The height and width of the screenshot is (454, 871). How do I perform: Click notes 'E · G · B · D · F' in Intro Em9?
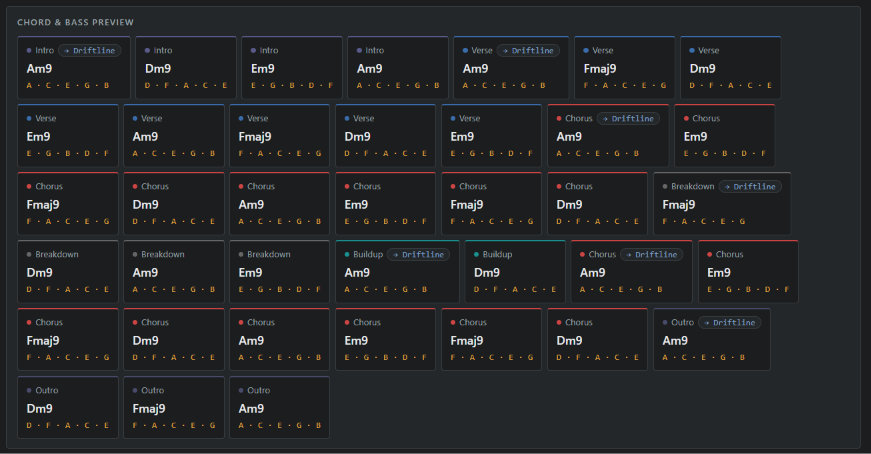(292, 86)
